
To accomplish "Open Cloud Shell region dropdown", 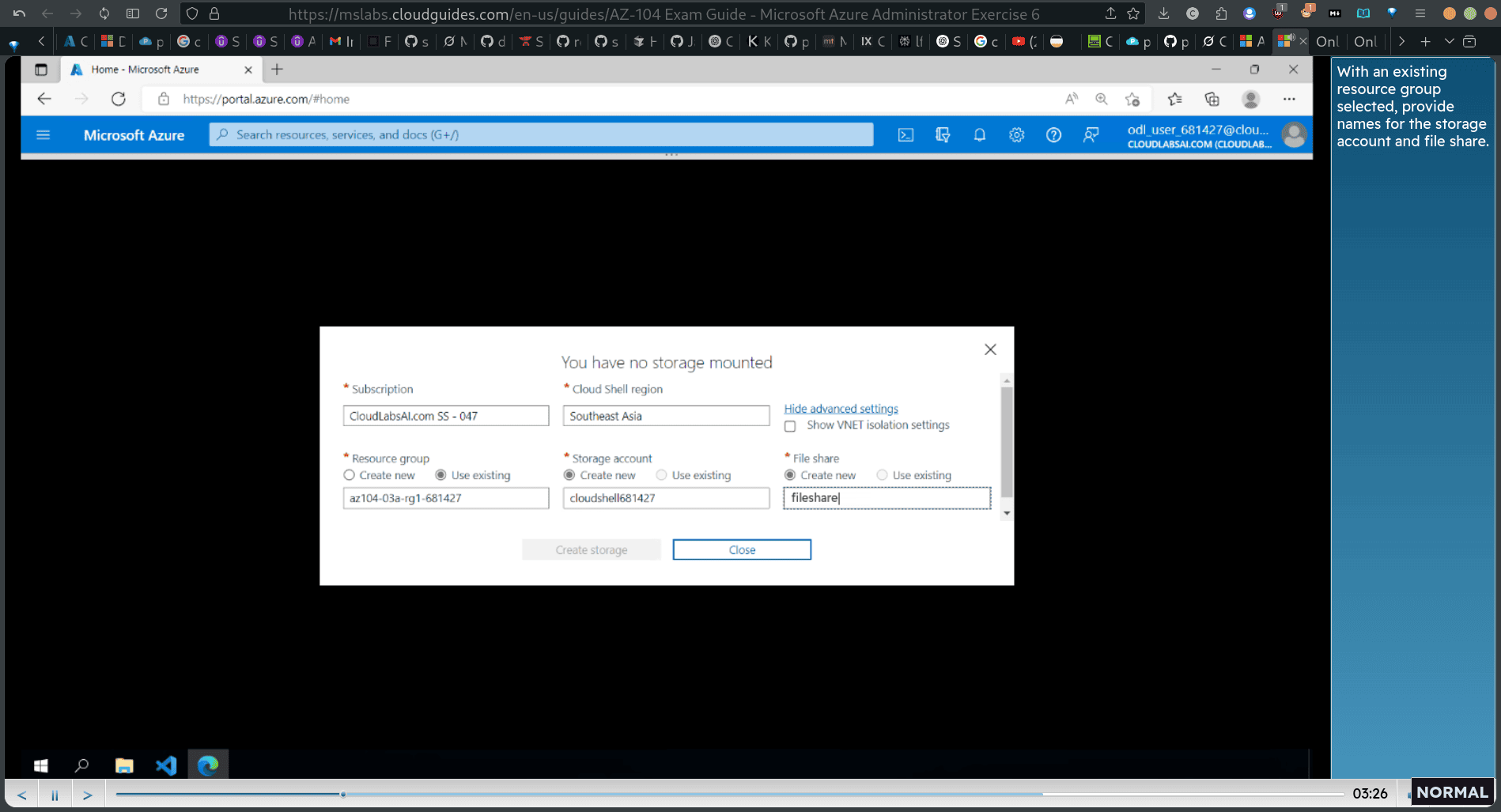I will coord(666,416).
